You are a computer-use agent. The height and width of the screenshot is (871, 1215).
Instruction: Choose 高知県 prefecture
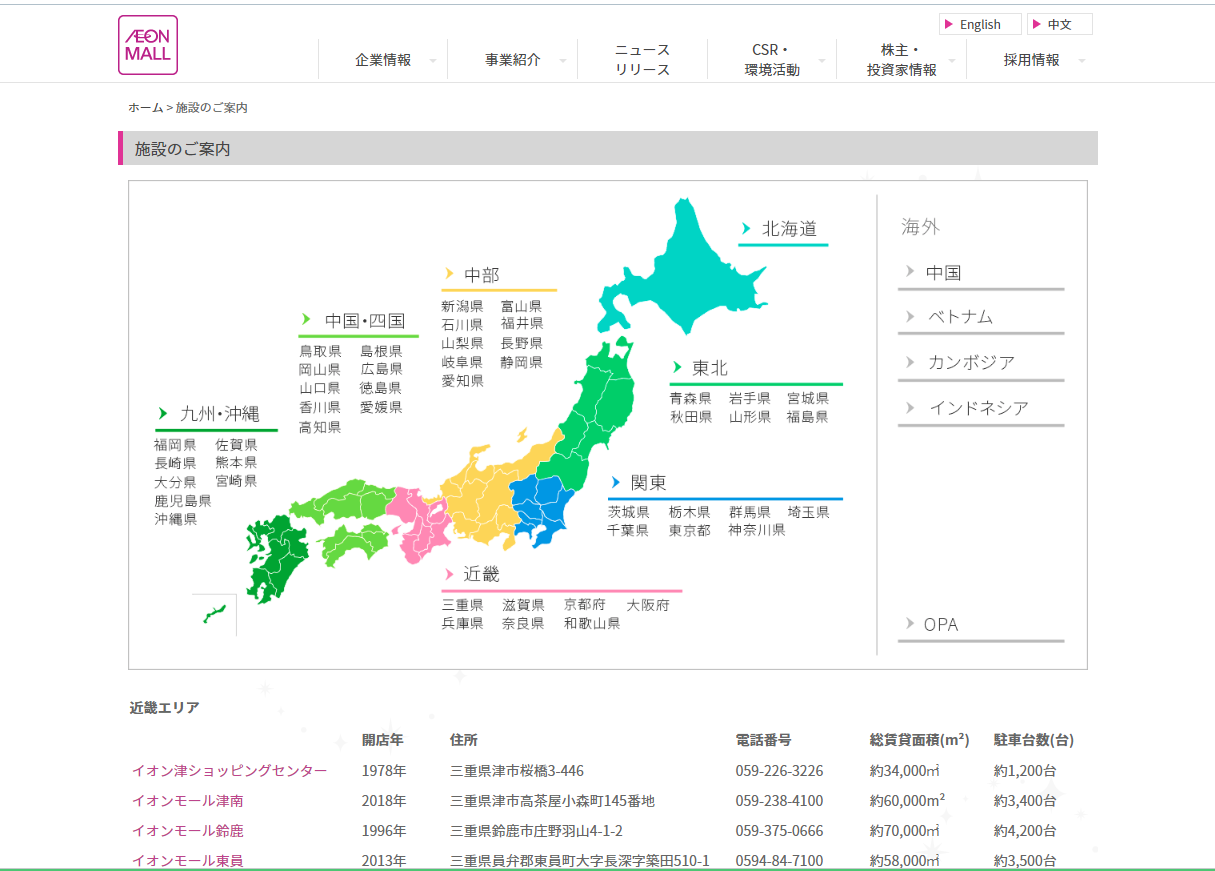(x=320, y=427)
